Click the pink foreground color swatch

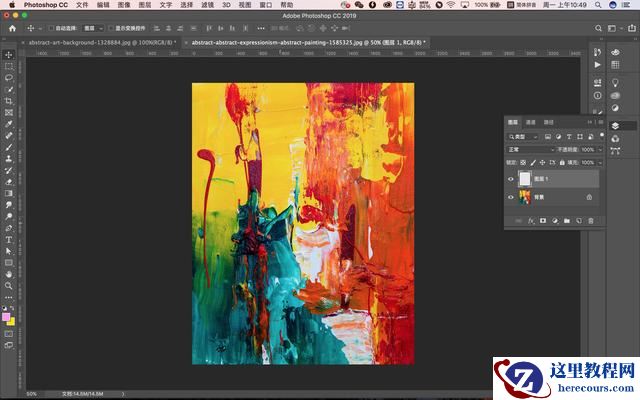[6, 317]
